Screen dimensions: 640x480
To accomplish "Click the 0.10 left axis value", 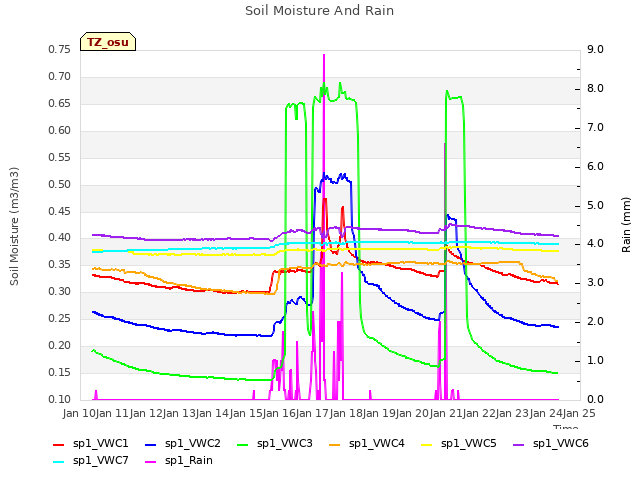I will [60, 399].
